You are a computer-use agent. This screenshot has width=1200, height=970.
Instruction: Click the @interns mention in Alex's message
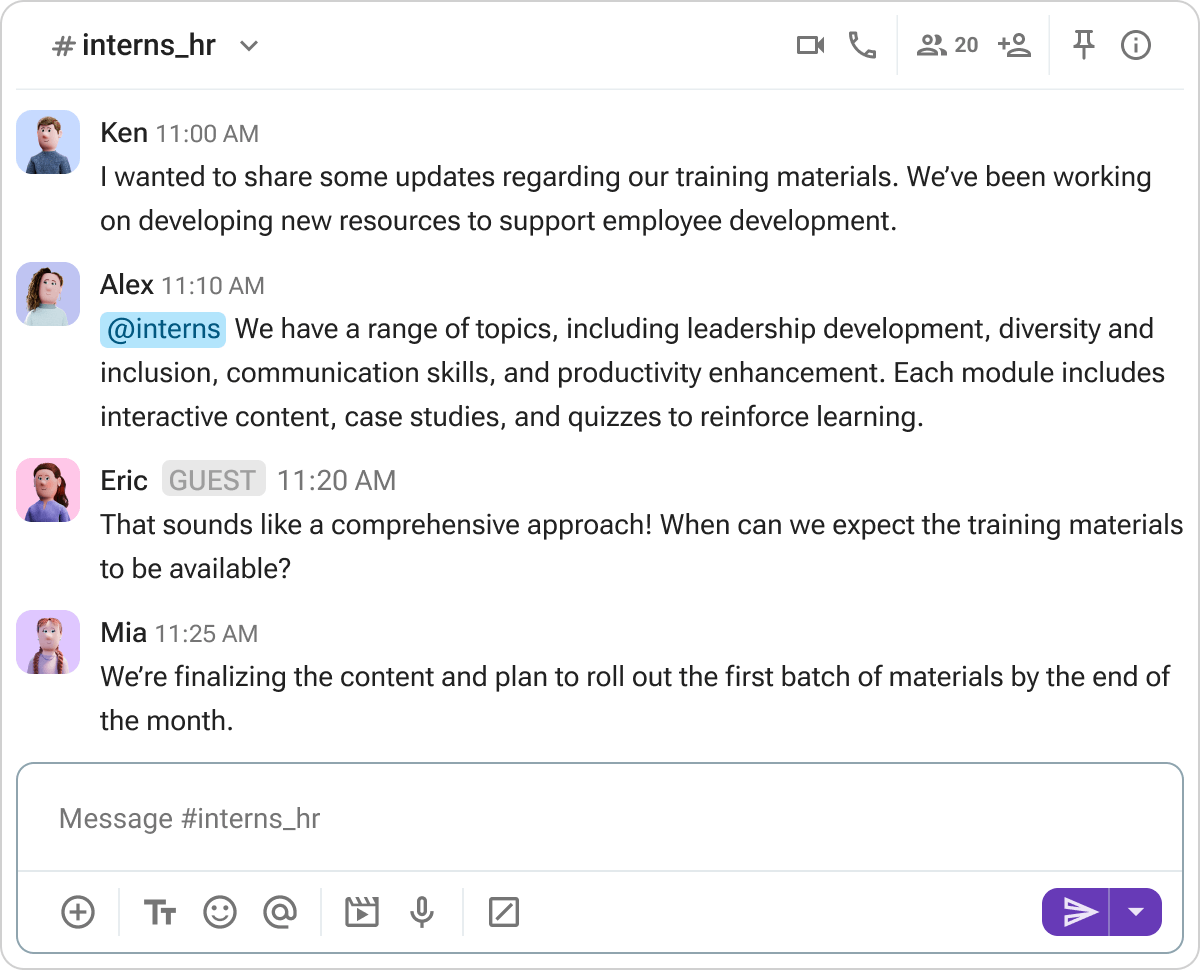click(x=163, y=329)
